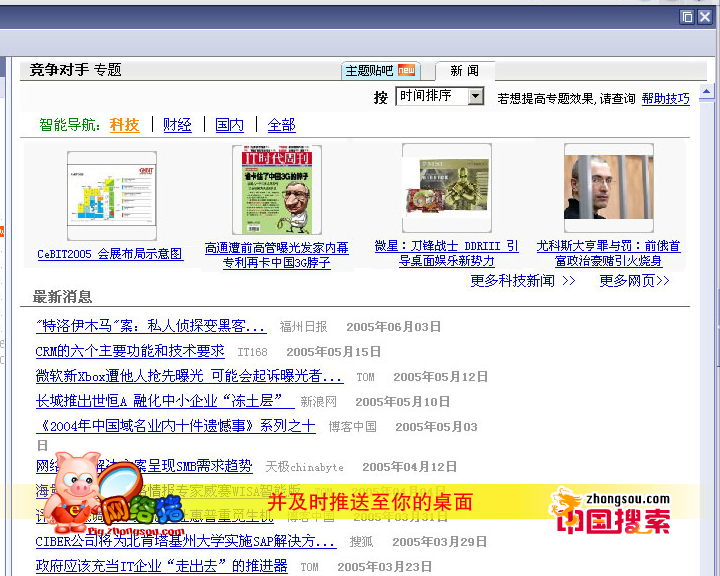Click the CeBIT2005 会展布局示意图 link
Image resolution: width=720 pixels, height=576 pixels.
pyautogui.click(x=110, y=254)
